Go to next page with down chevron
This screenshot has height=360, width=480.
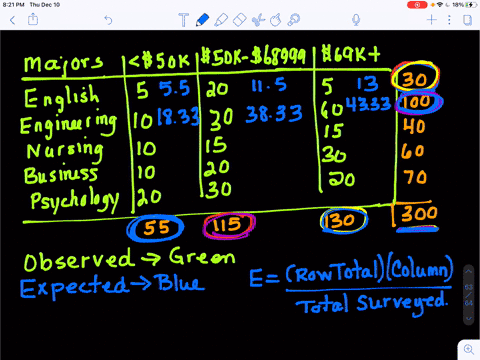(469, 318)
